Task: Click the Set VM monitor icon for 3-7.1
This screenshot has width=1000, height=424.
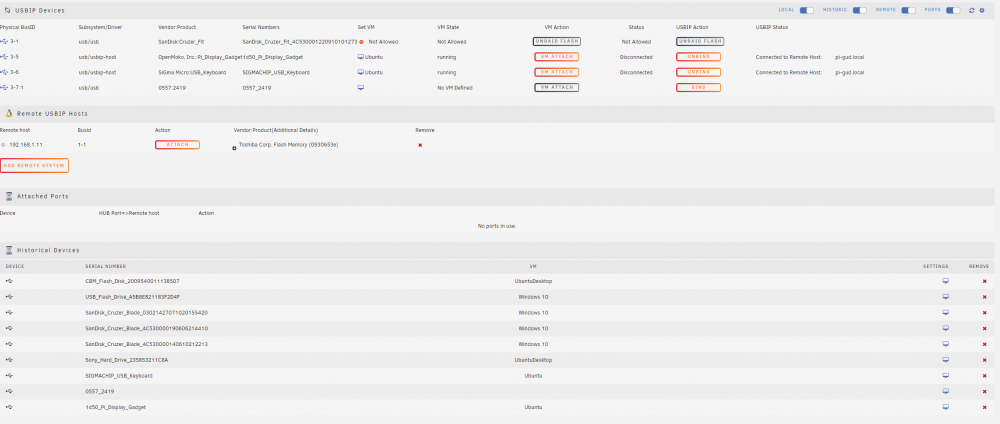Action: pos(360,87)
